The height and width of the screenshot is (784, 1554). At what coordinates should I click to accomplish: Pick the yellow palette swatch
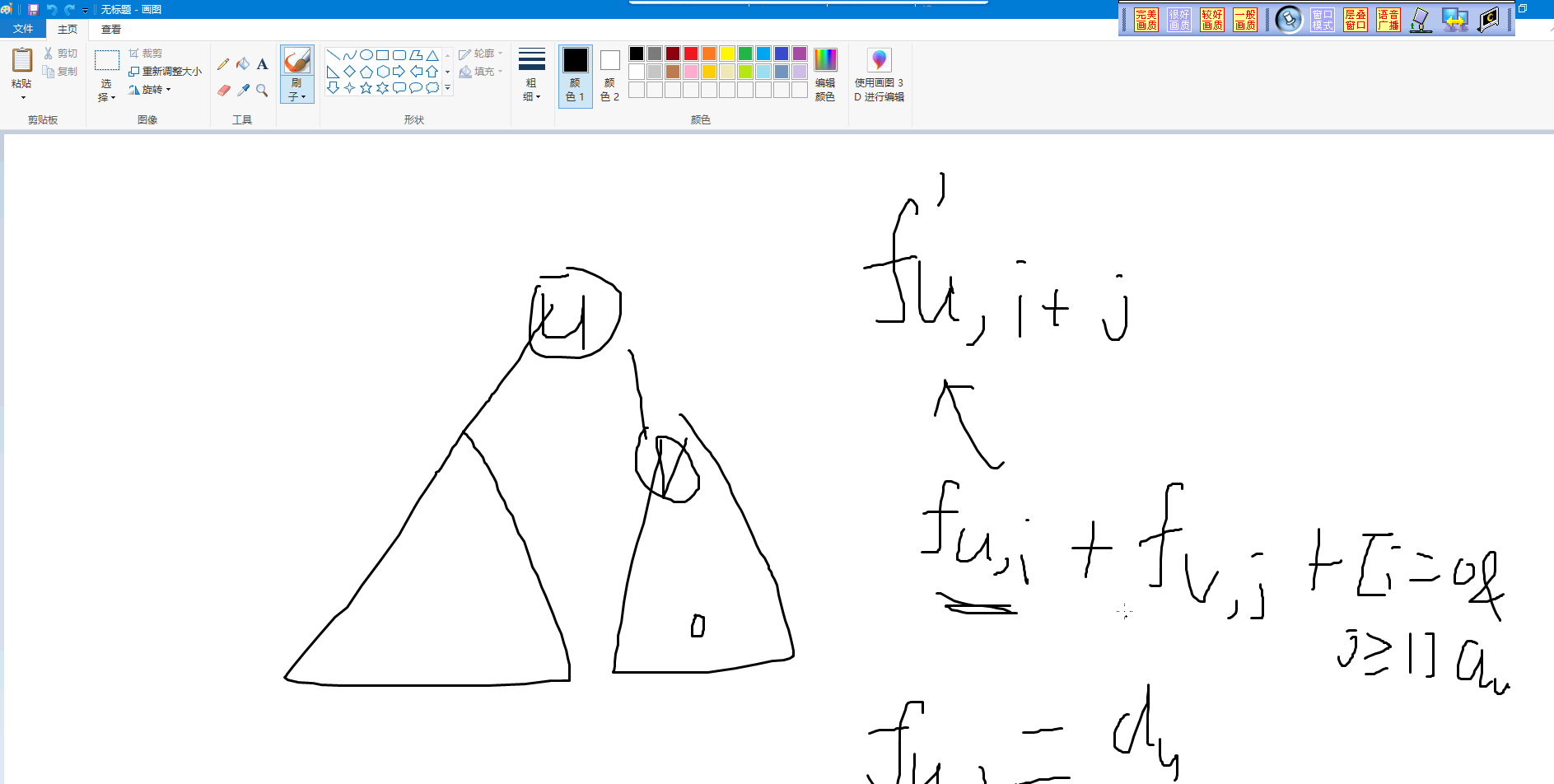point(727,54)
